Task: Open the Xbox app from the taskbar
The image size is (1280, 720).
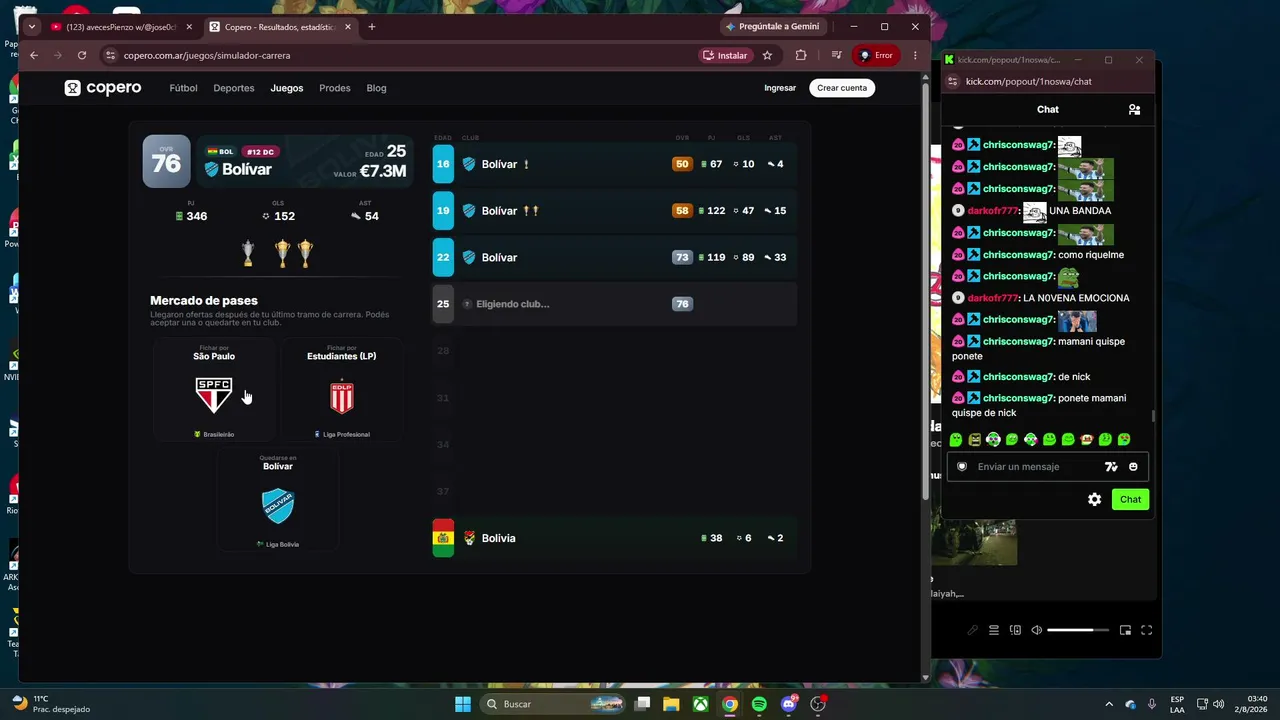Action: point(701,704)
